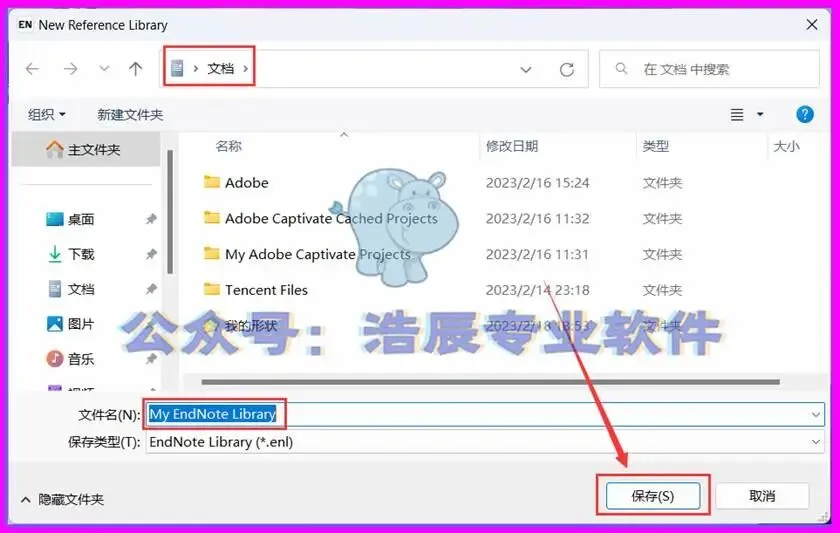Open the 保存类型 EndNote Library (*.enl) dropdown
The height and width of the screenshot is (533, 840).
click(x=485, y=442)
